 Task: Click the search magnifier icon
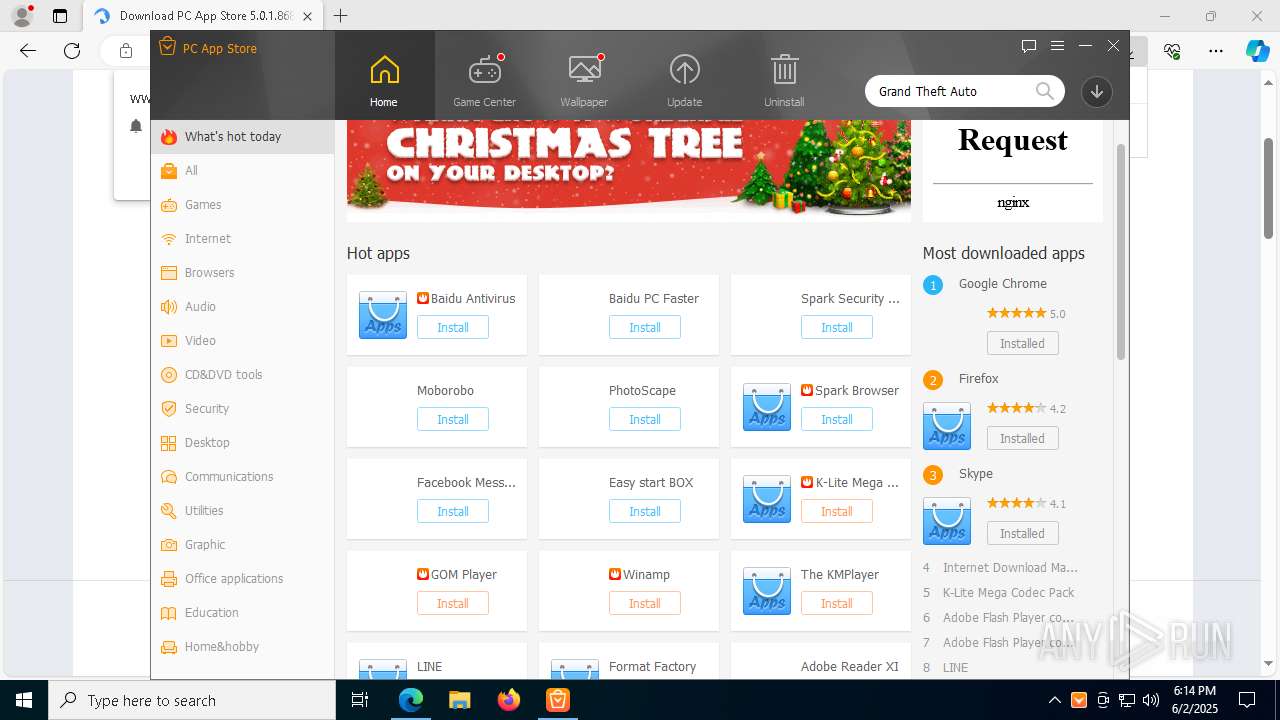(1044, 91)
